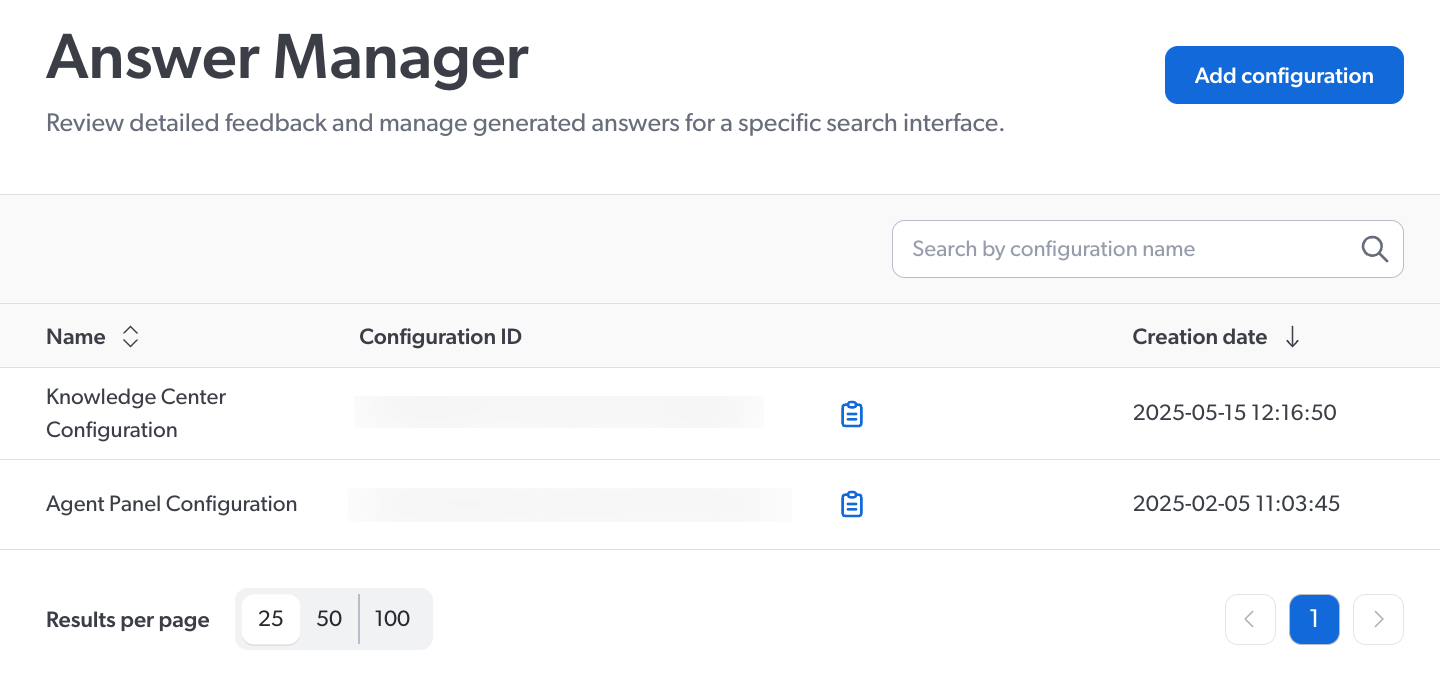Copy the Agent Panel Configuration ID
The width and height of the screenshot is (1440, 678).
pyautogui.click(x=851, y=505)
